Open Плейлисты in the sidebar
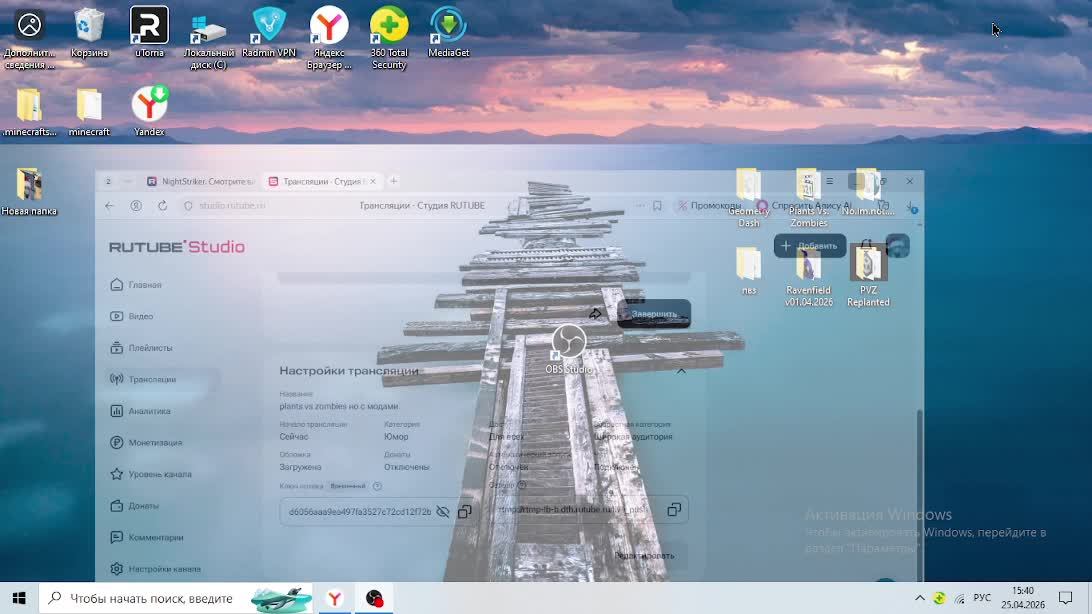This screenshot has width=1092, height=614. [141, 347]
